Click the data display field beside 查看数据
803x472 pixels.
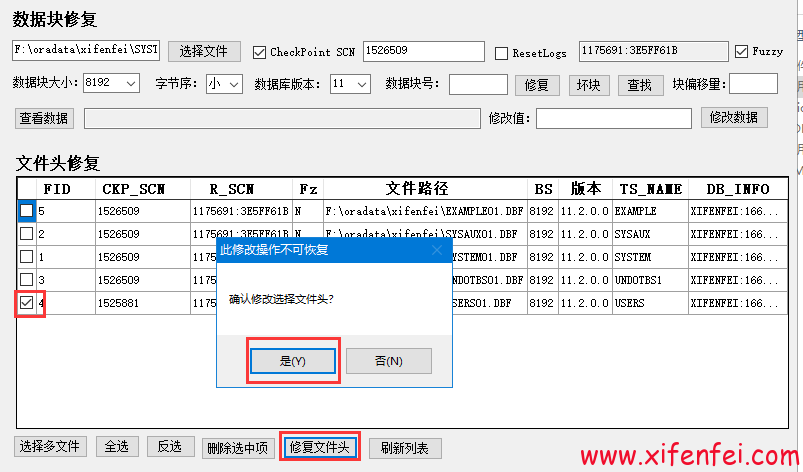pos(282,118)
